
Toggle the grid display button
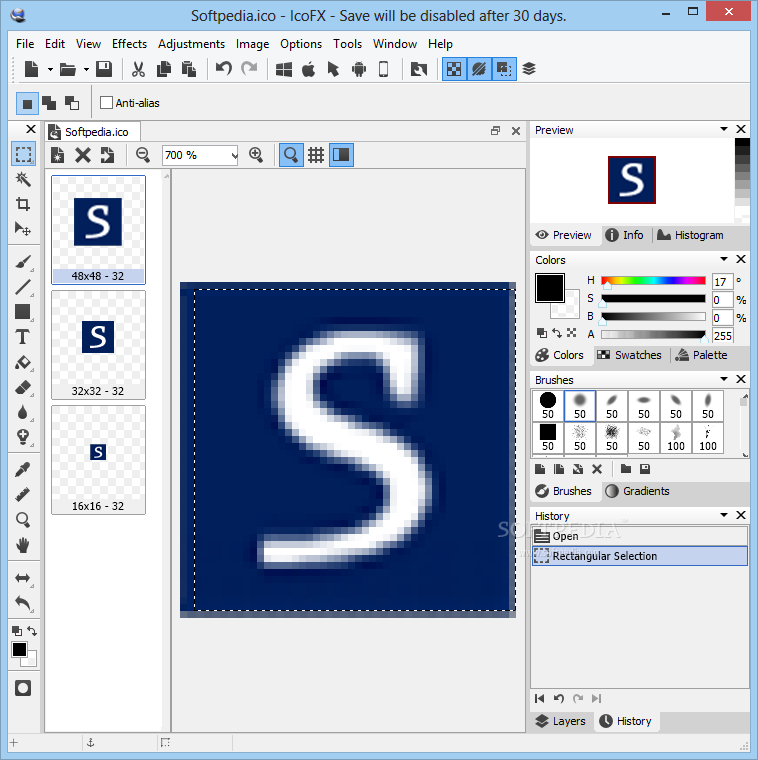click(316, 155)
